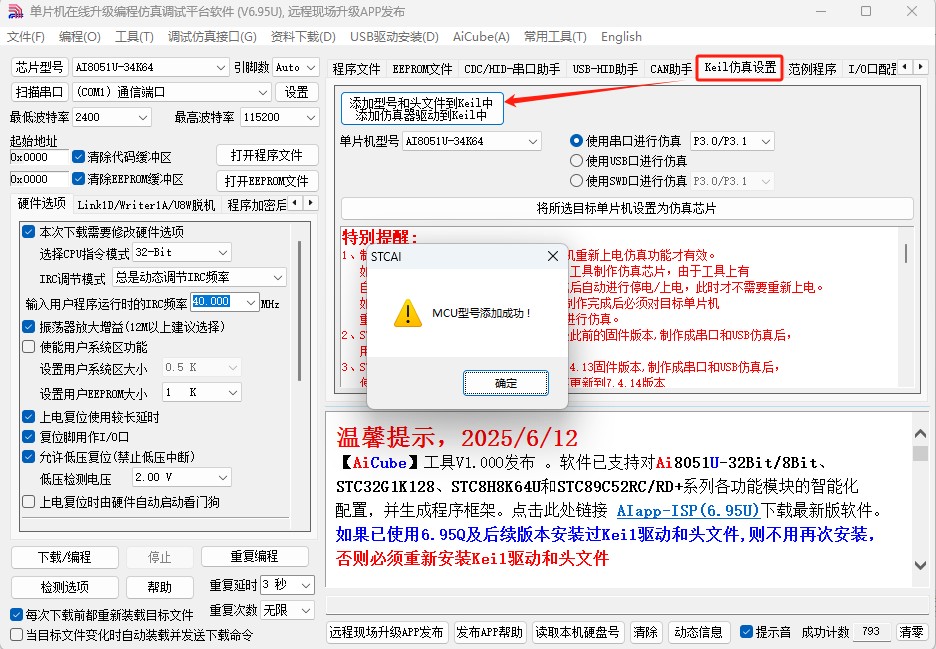Open the 资料下载(D) menu
The height and width of the screenshot is (649, 936).
coord(303,37)
